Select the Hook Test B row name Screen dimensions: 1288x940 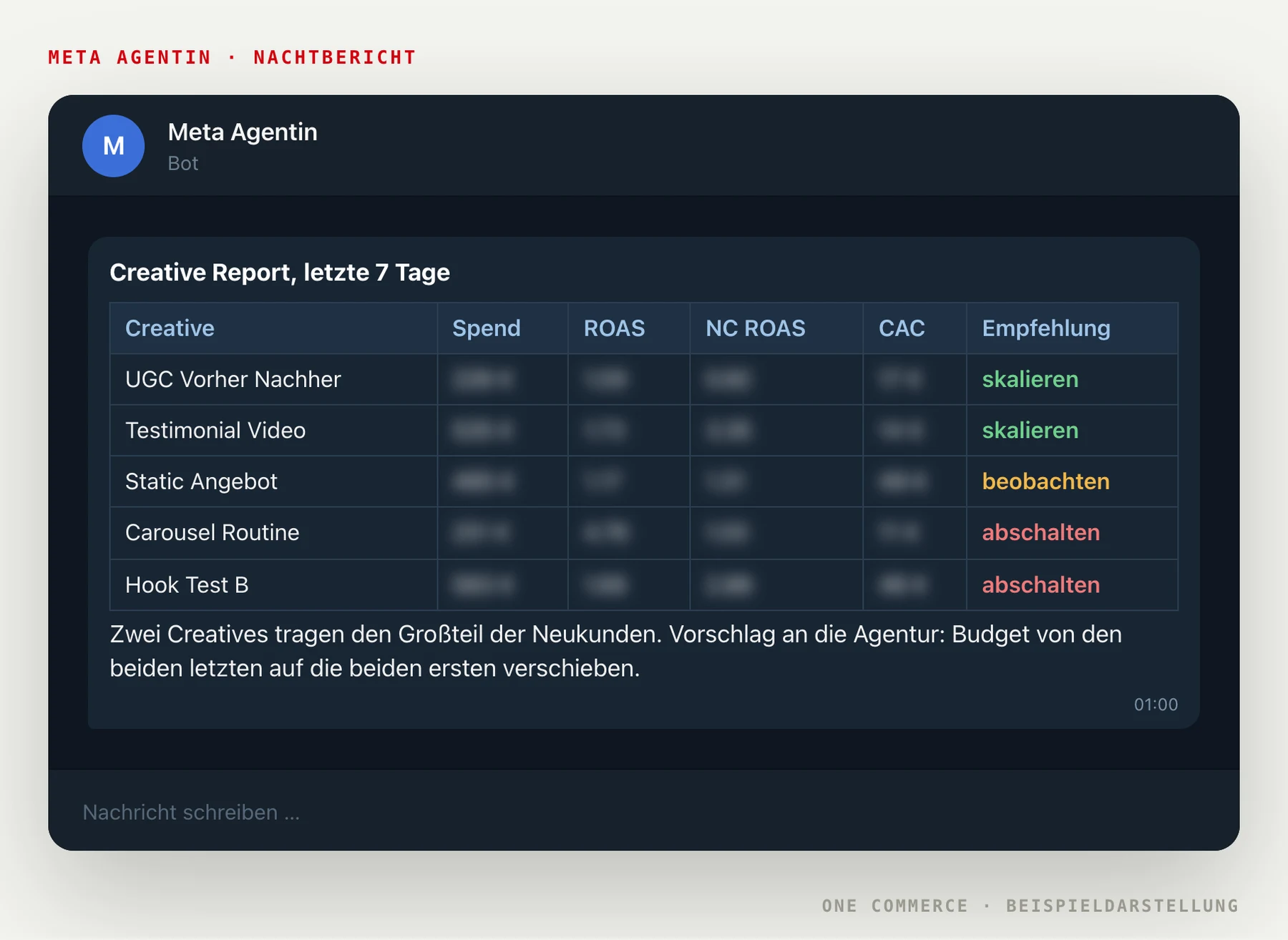click(187, 585)
